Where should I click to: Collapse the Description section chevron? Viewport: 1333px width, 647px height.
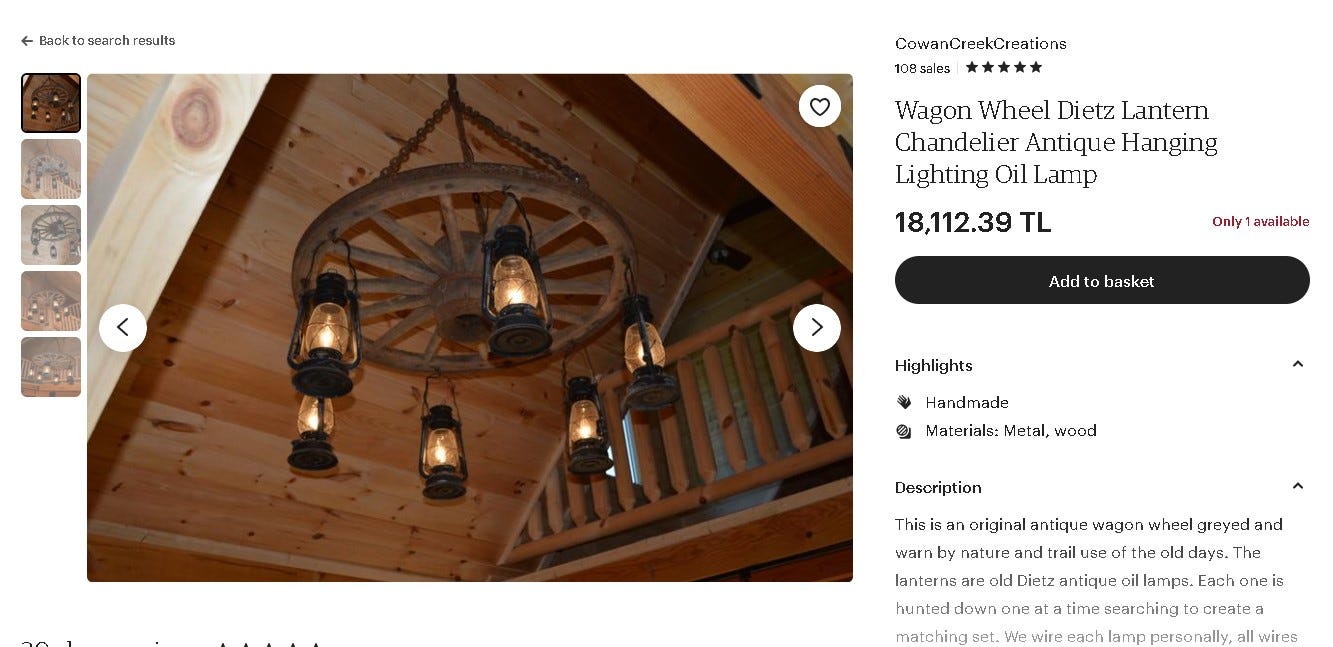point(1298,487)
